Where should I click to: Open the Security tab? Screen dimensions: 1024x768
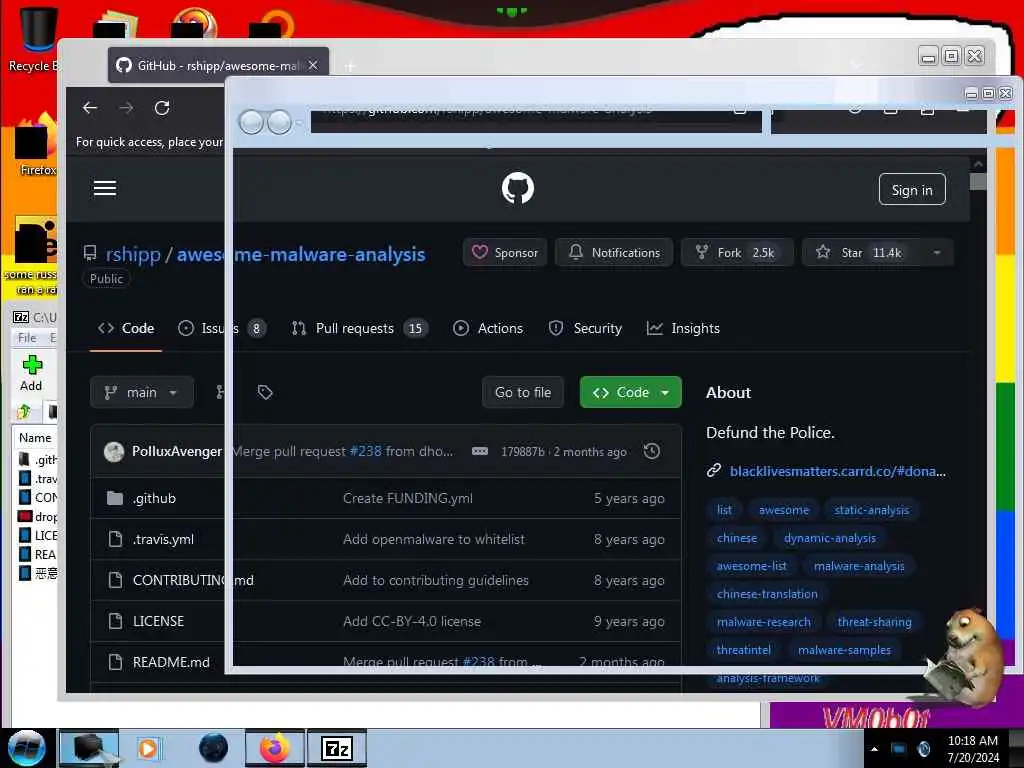click(x=585, y=328)
